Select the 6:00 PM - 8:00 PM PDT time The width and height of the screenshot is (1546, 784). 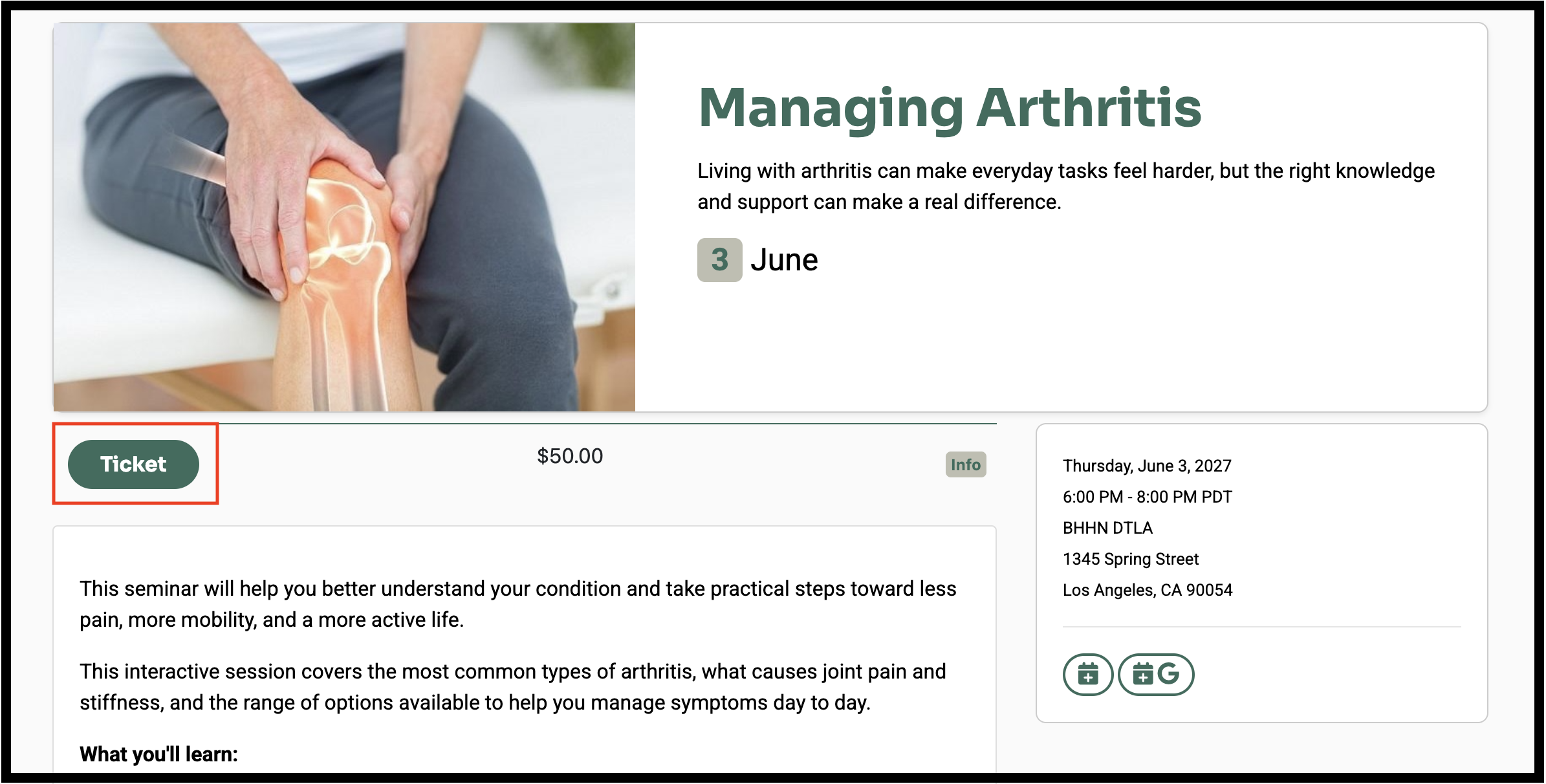[1147, 497]
